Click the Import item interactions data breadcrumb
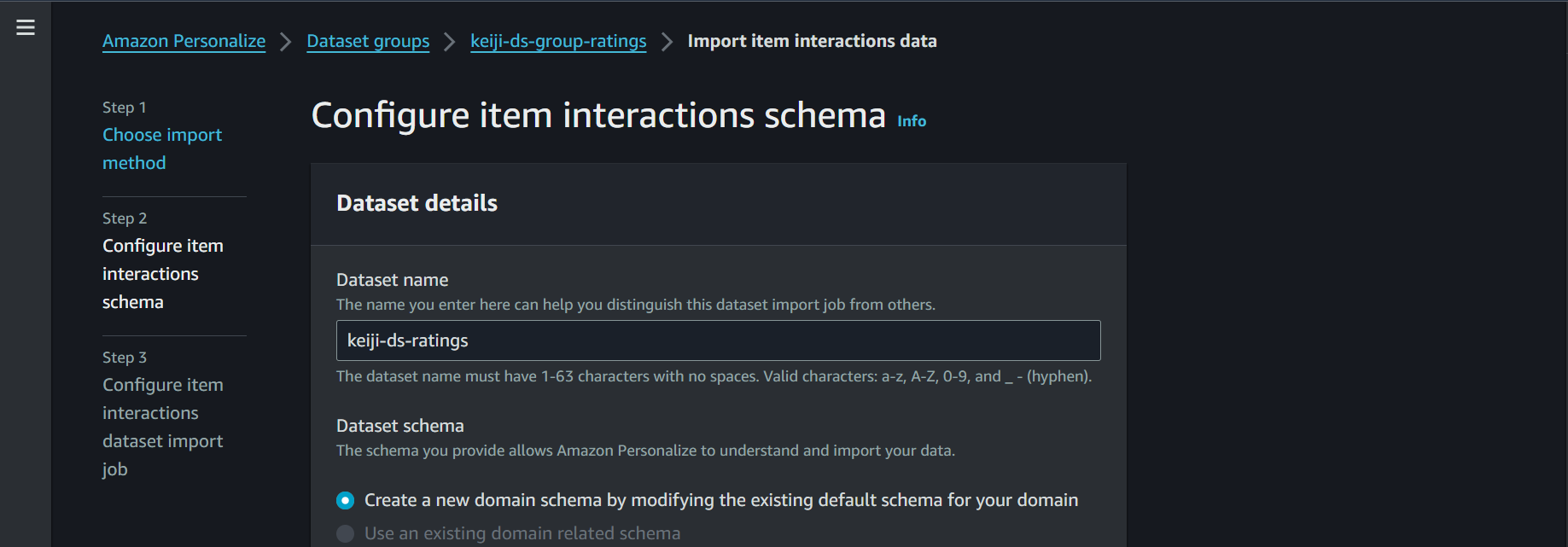This screenshot has width=1568, height=547. pos(812,41)
